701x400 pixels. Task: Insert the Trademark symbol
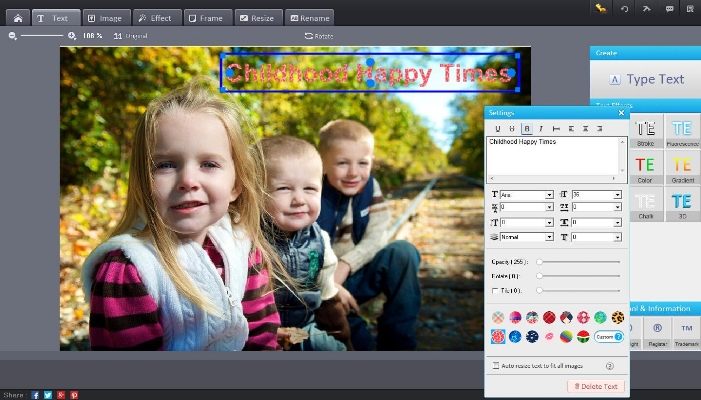point(687,333)
